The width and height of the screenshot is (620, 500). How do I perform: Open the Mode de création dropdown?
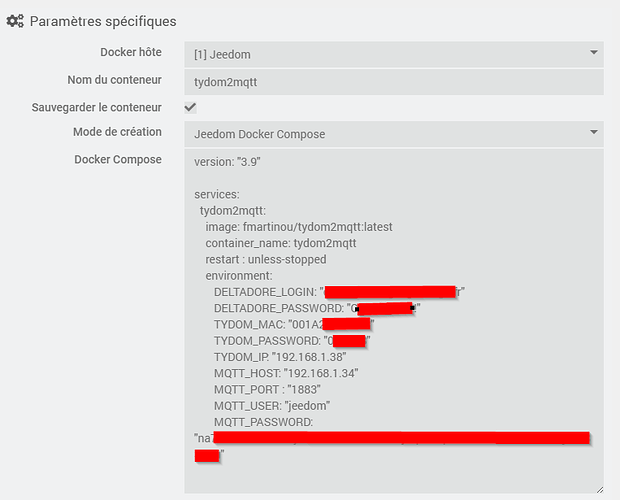click(392, 134)
